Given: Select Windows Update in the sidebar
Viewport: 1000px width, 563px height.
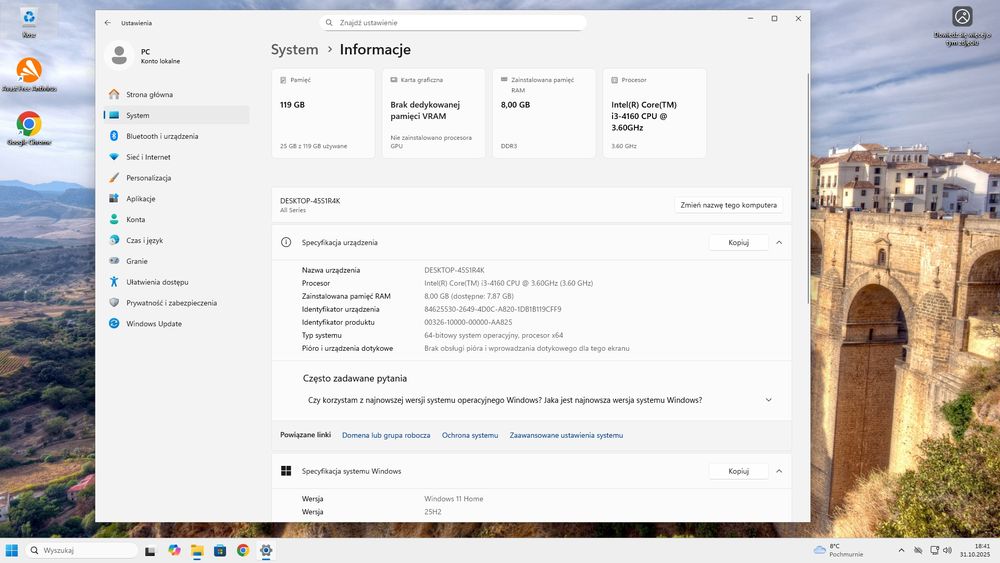Looking at the screenshot, I should point(177,323).
